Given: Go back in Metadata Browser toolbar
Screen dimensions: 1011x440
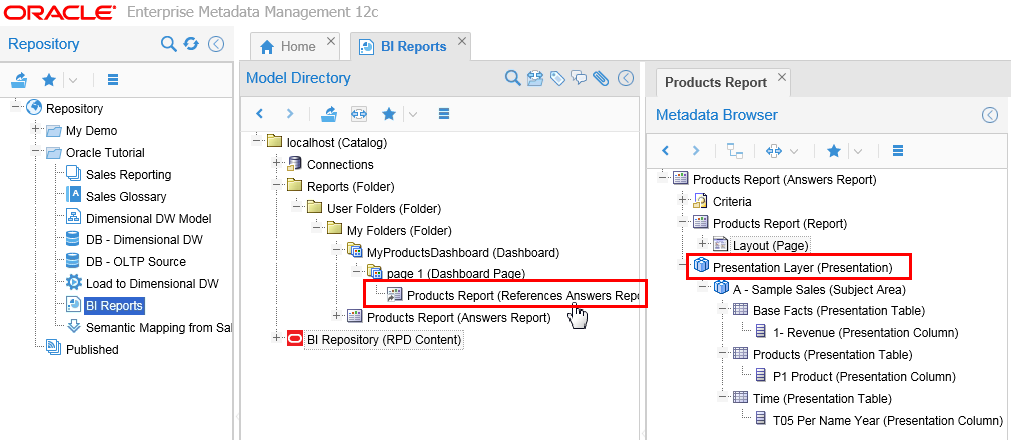Looking at the screenshot, I should pos(666,151).
